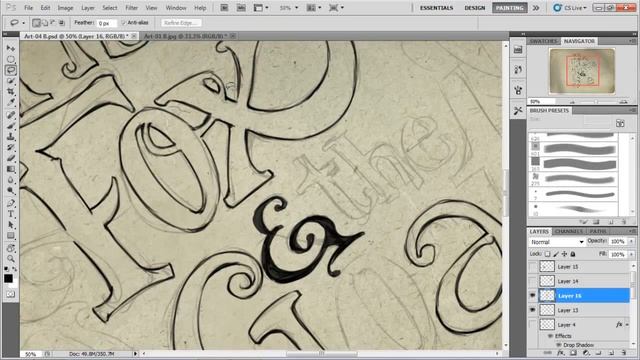
Task: Select the Move tool
Action: tap(11, 48)
